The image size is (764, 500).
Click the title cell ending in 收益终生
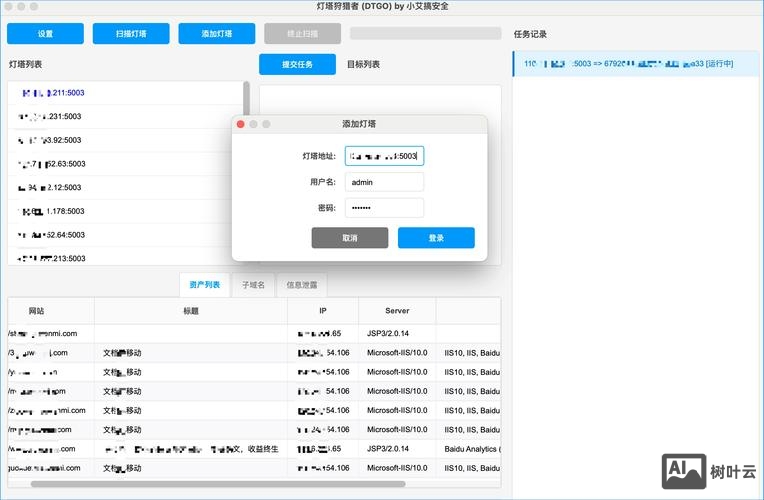(x=191, y=449)
